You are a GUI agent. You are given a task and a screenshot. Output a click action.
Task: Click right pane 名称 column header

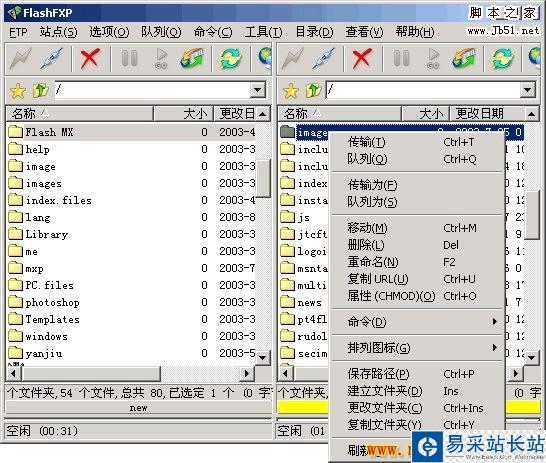[x=340, y=113]
